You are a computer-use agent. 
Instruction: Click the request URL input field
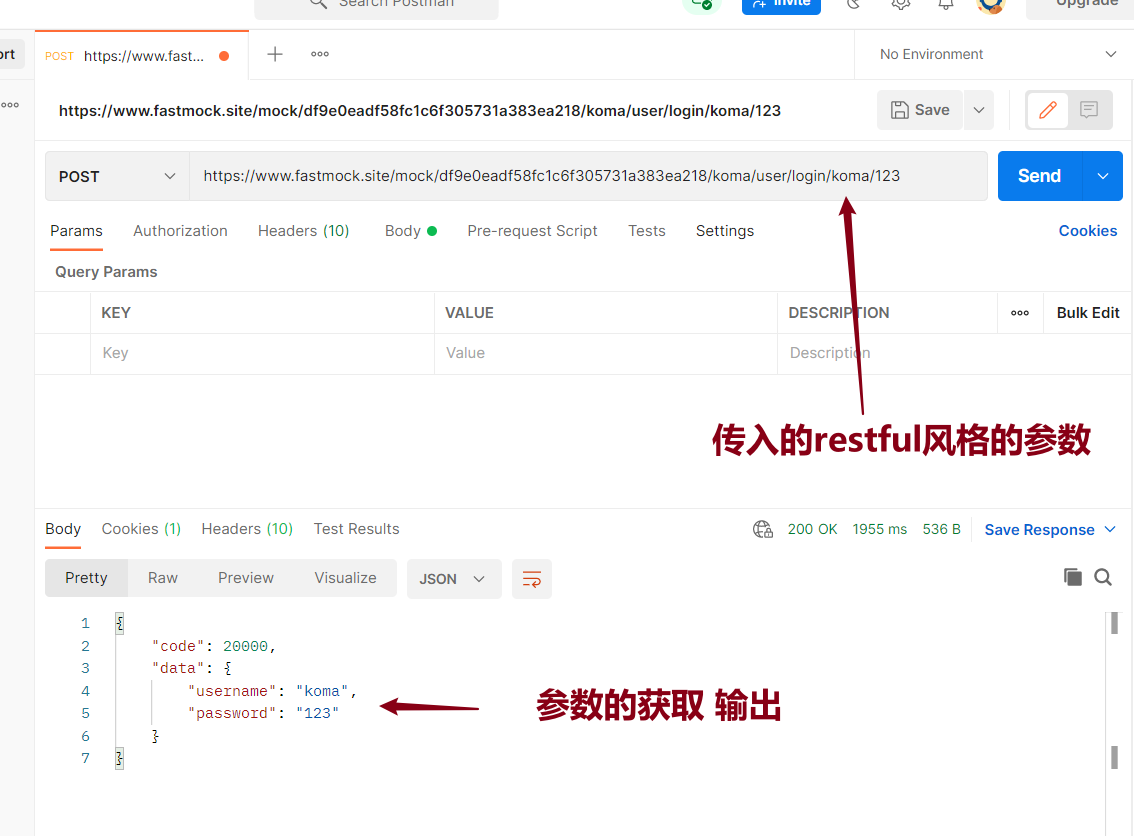tap(588, 176)
